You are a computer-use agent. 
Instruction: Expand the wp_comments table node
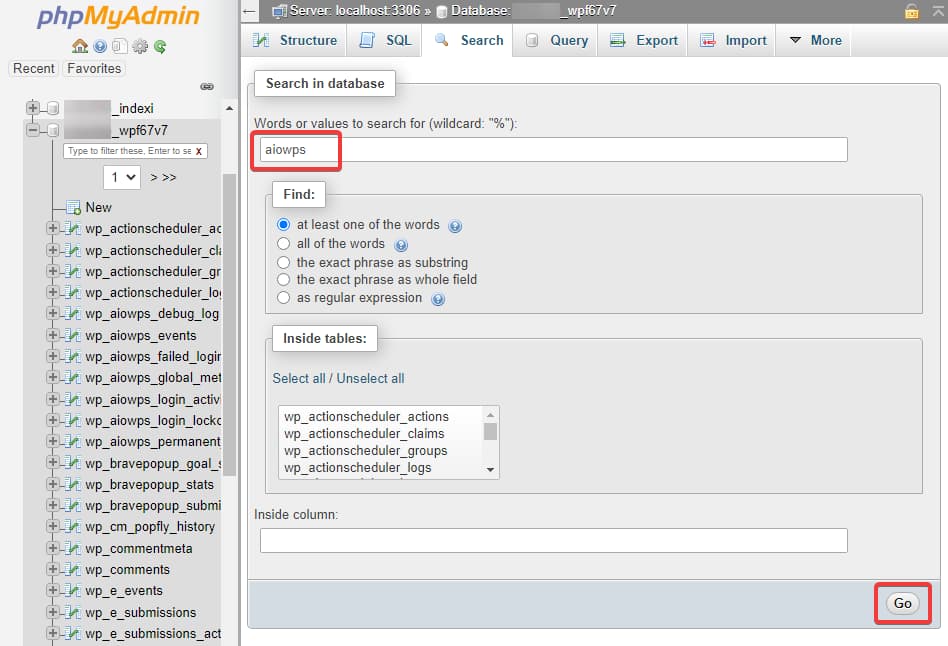pos(53,569)
